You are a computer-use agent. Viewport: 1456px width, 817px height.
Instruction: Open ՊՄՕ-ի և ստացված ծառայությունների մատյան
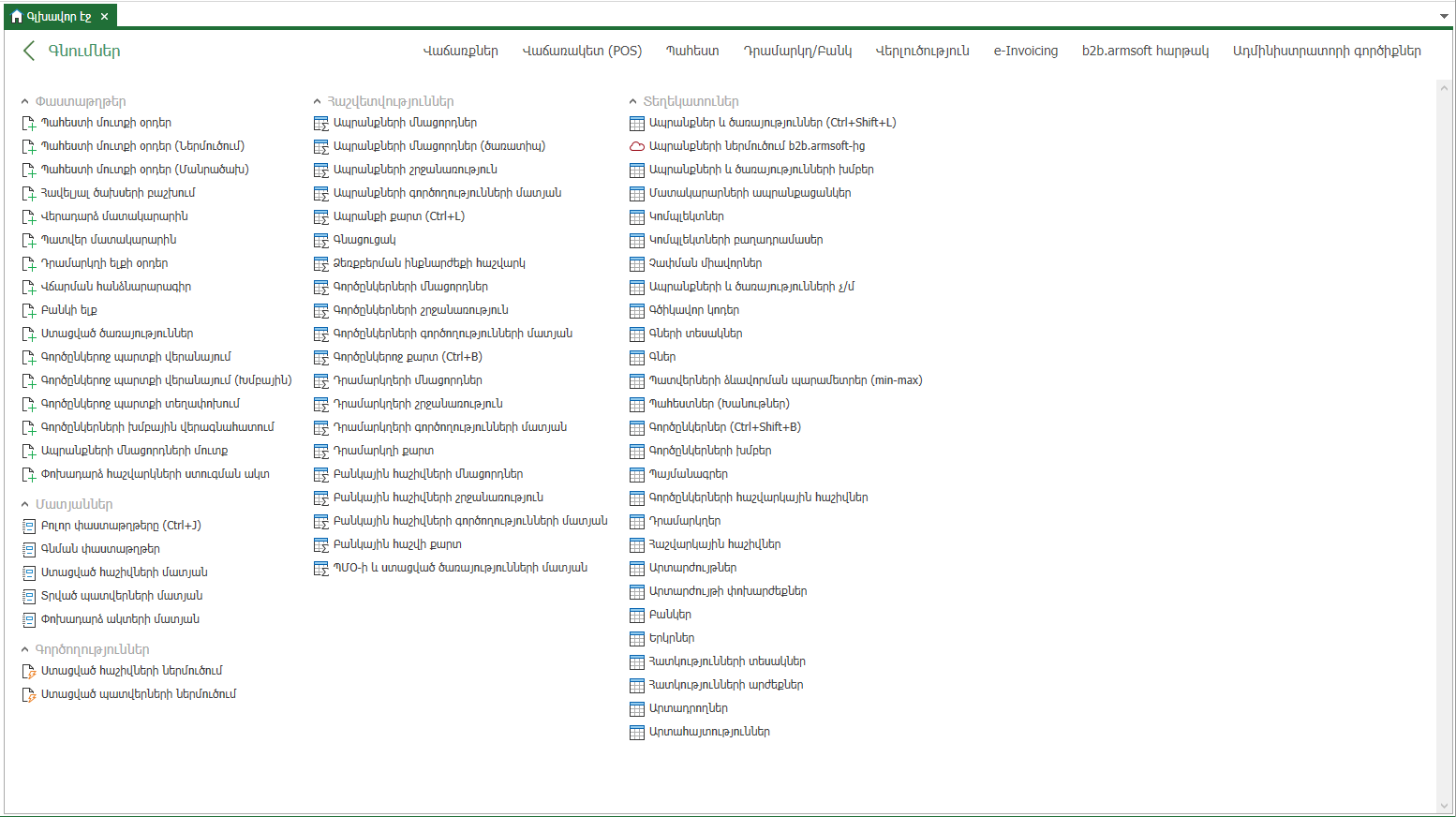coord(460,568)
